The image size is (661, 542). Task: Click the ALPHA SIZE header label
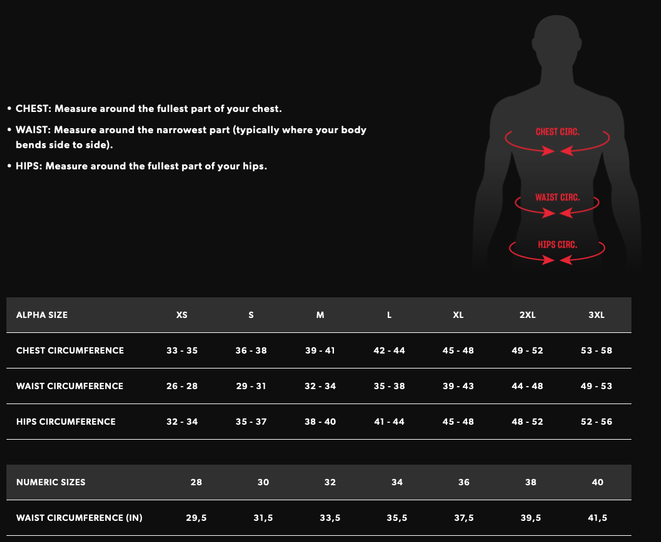[x=42, y=315]
